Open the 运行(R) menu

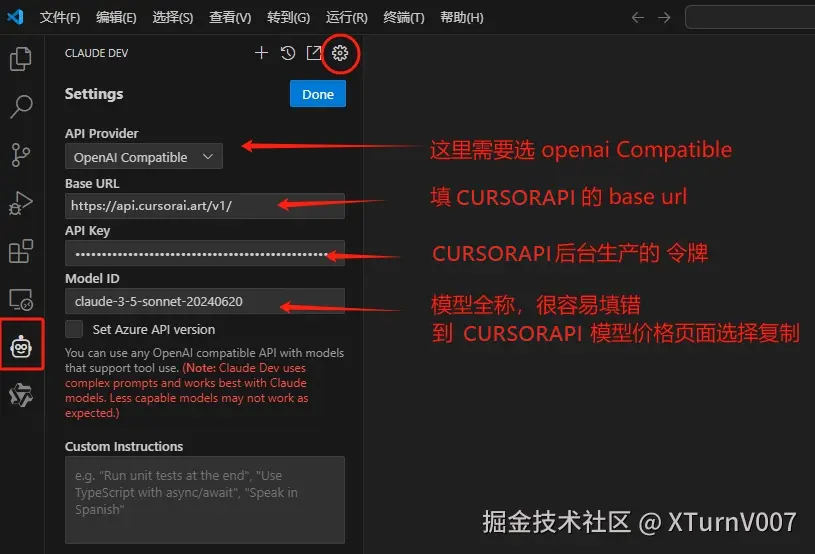347,18
